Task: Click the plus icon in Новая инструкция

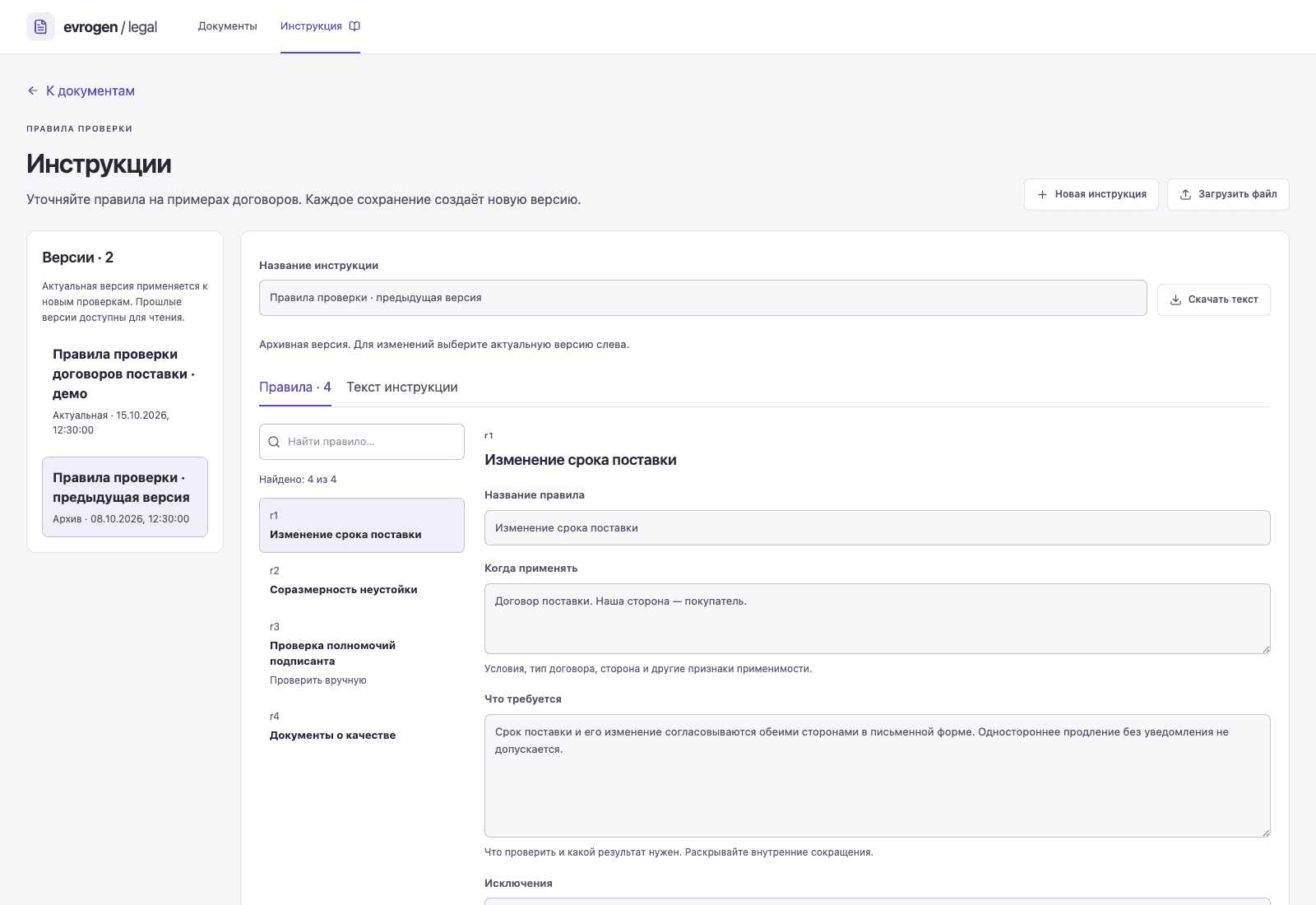Action: (x=1042, y=194)
